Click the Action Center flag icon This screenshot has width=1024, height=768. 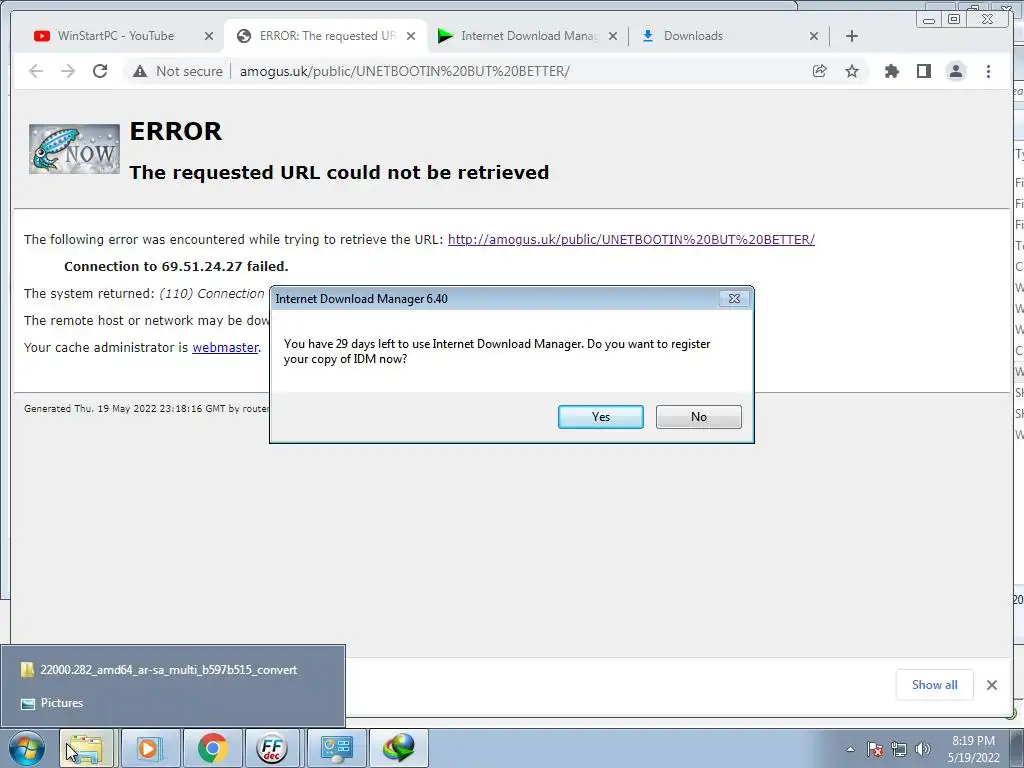[875, 749]
